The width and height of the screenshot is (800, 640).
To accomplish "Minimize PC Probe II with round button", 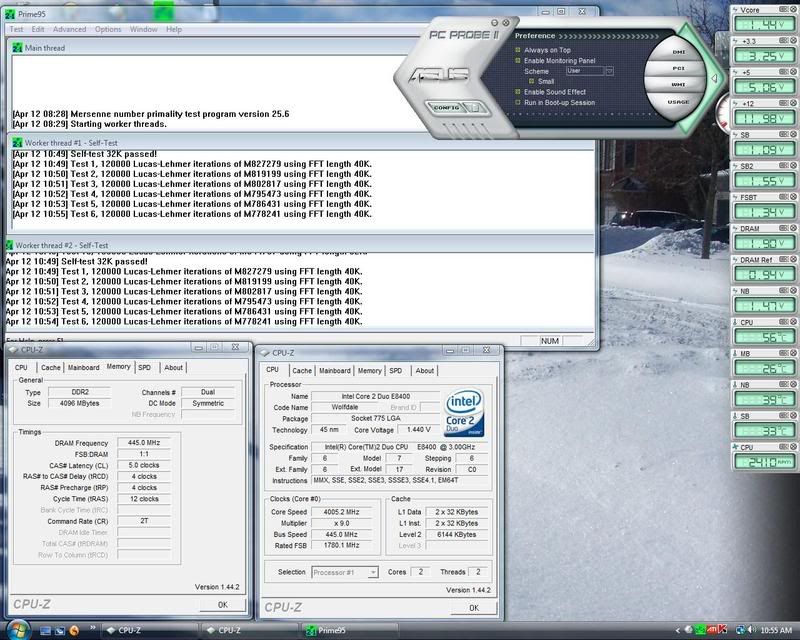I will (x=494, y=22).
